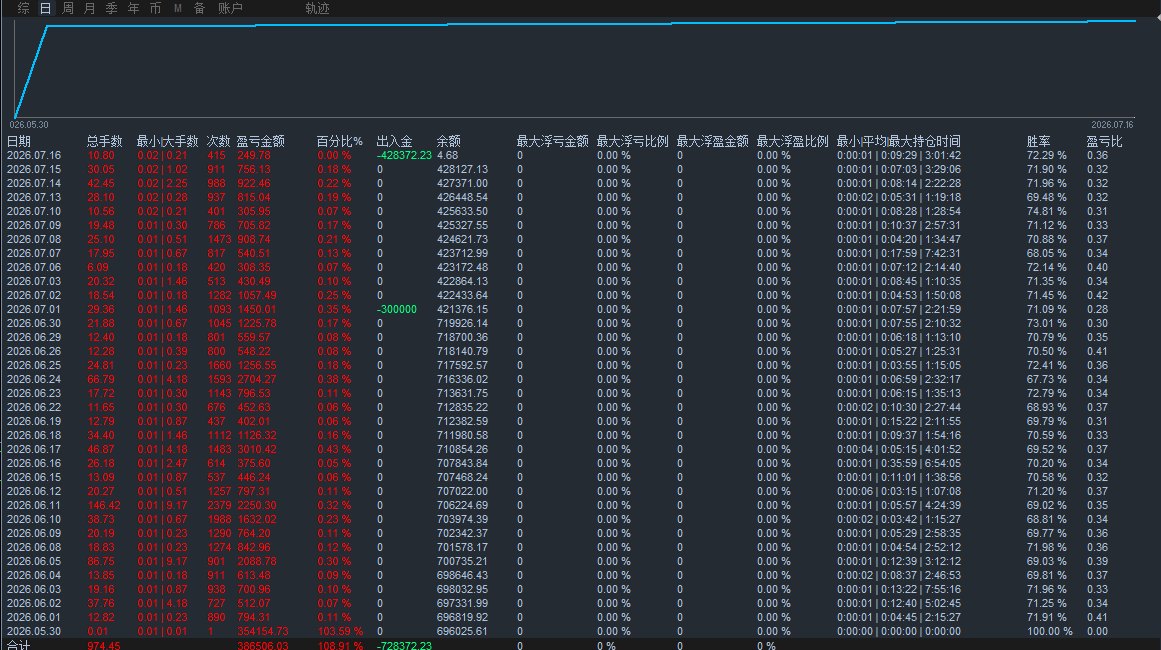This screenshot has height=650, width=1161.
Task: Click the 胜率 column header
Action: [x=1038, y=141]
